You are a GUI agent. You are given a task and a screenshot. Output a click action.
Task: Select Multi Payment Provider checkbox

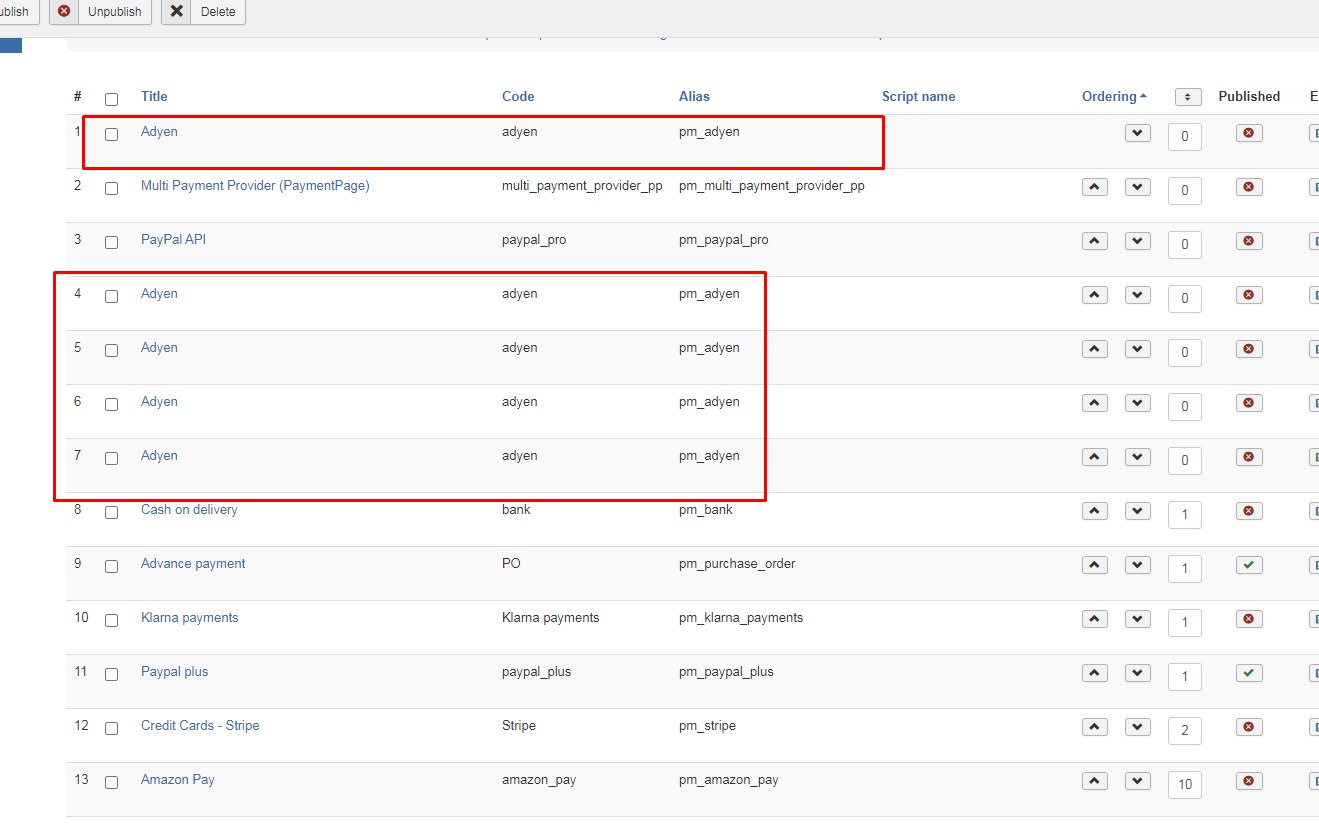(x=111, y=188)
